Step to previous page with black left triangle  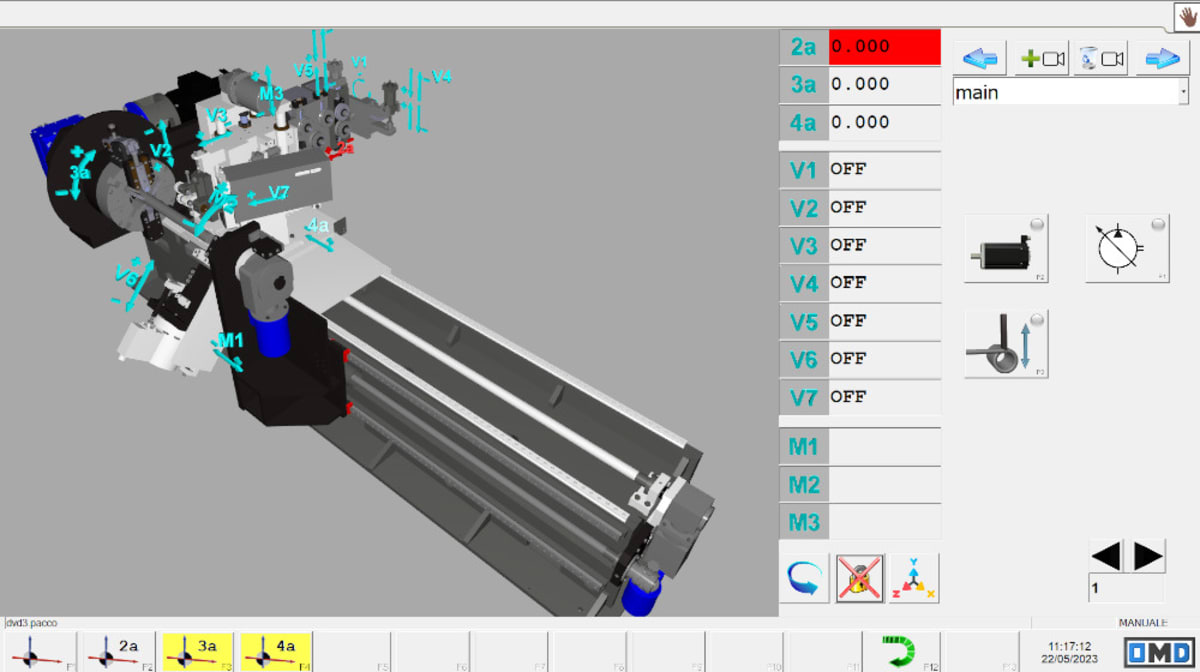1105,555
